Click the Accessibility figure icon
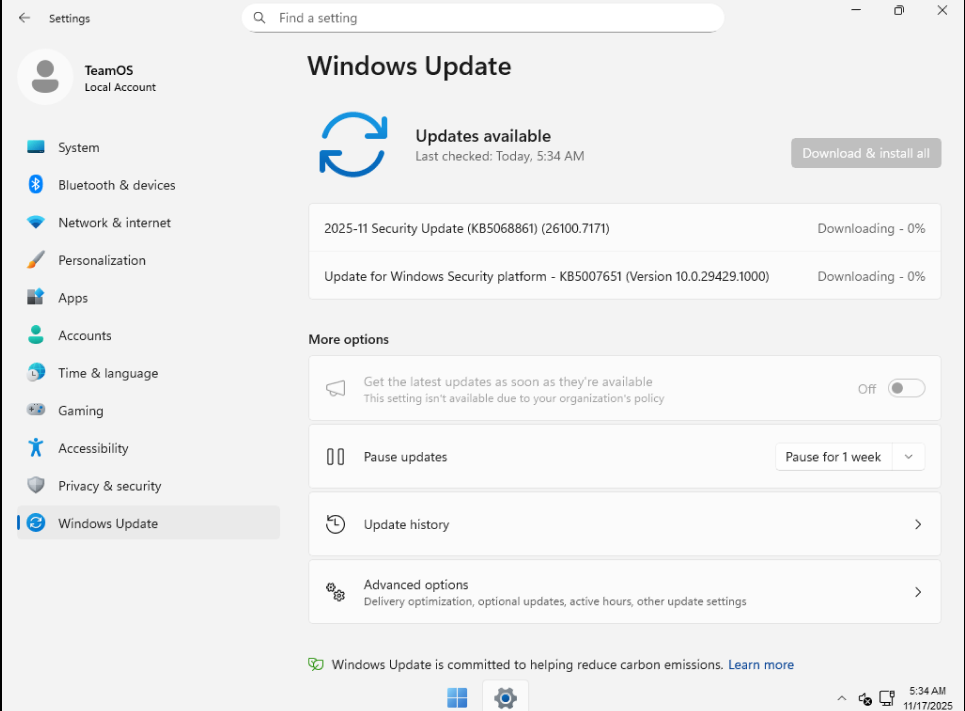 coord(36,448)
